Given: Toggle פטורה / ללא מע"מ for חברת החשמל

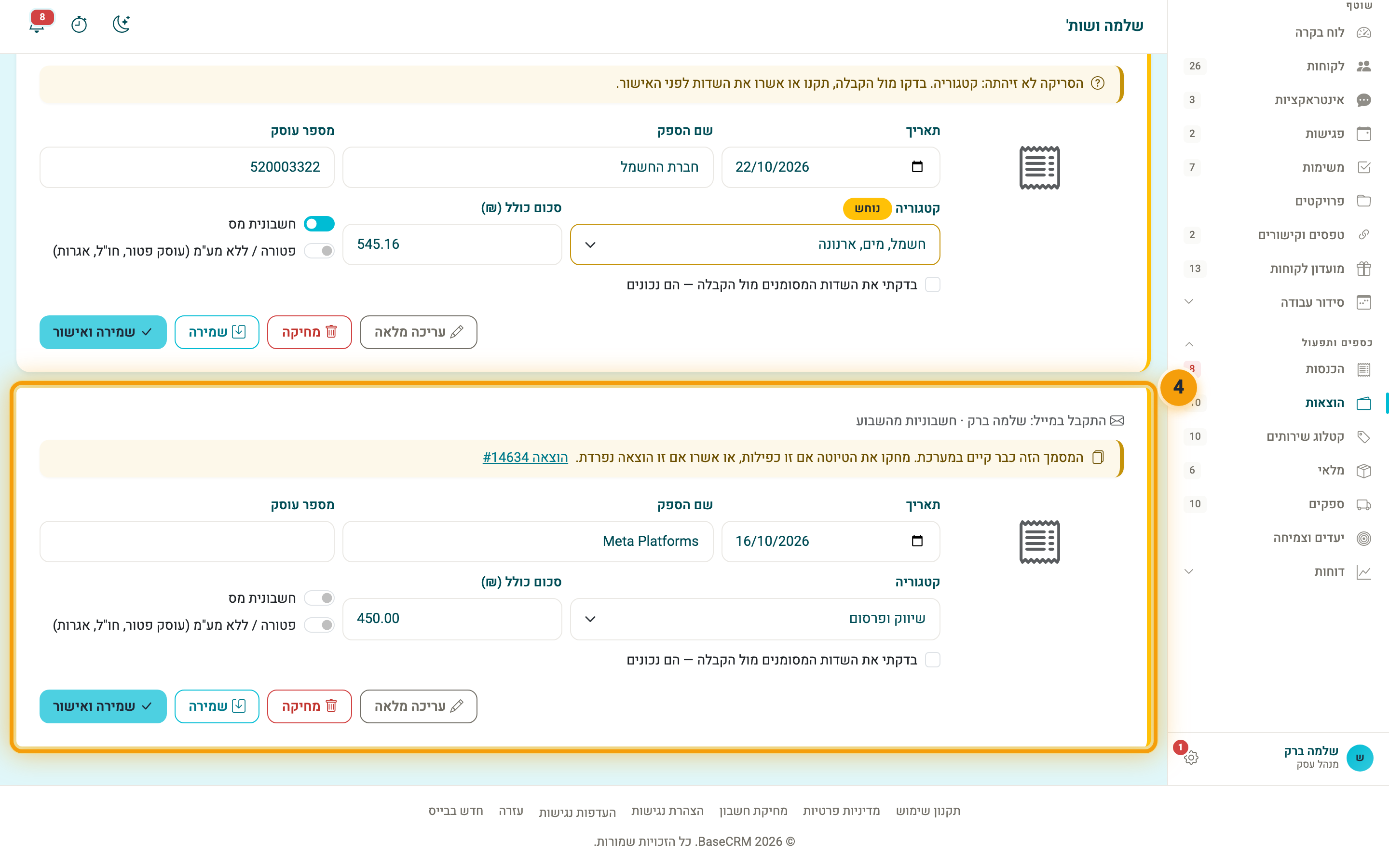Looking at the screenshot, I should point(319,251).
